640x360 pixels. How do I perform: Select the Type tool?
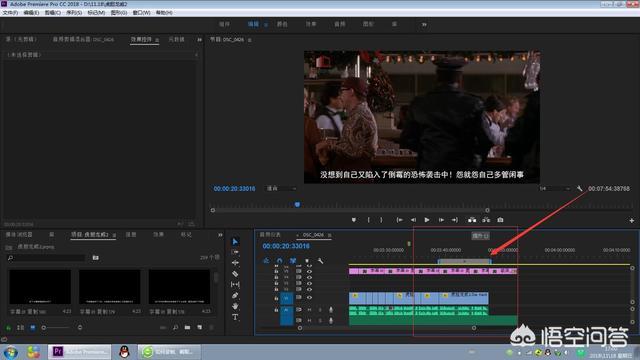(x=235, y=317)
